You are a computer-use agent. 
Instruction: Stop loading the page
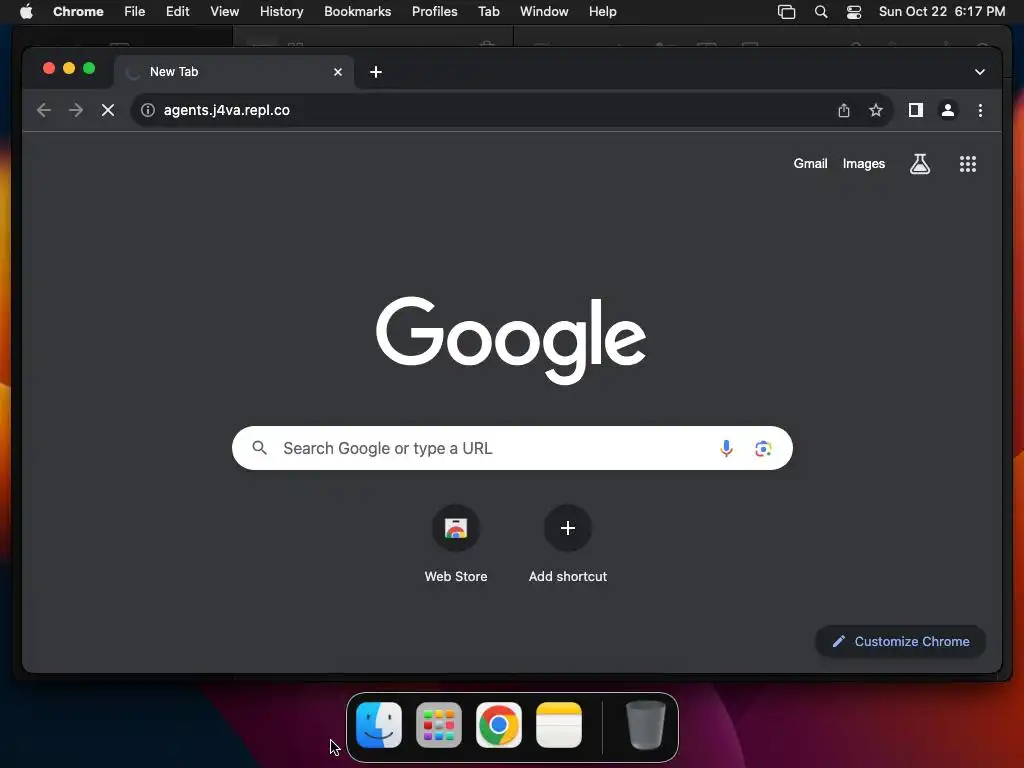[x=108, y=110]
